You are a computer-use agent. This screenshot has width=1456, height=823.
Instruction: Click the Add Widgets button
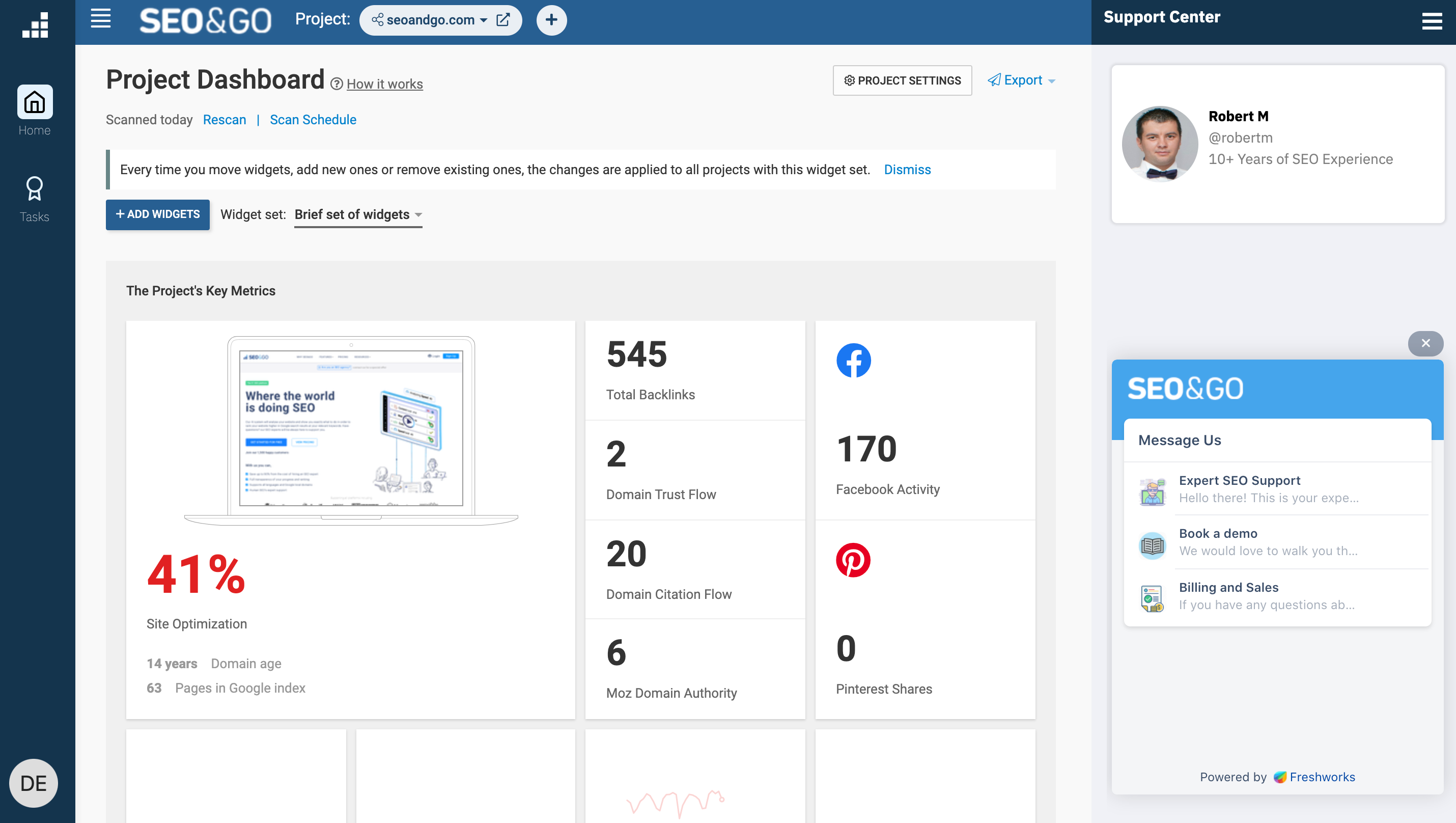[x=158, y=214]
